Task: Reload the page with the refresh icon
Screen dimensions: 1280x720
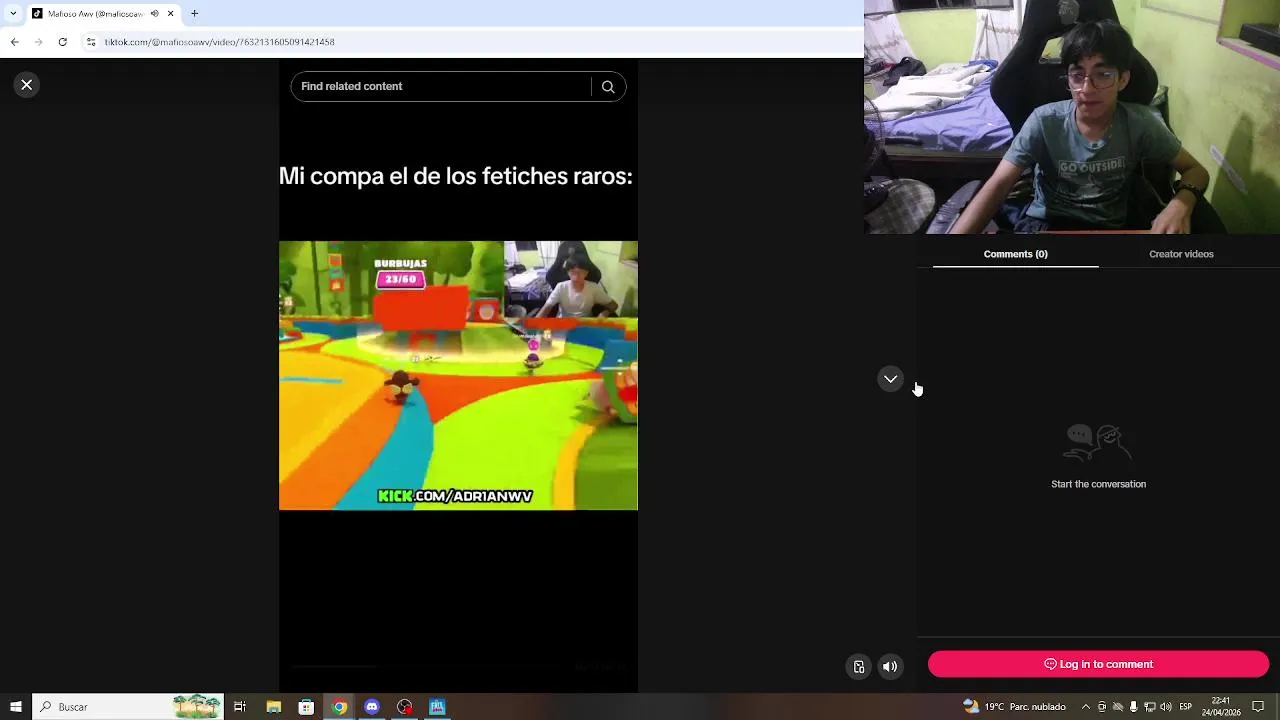Action: point(62,42)
